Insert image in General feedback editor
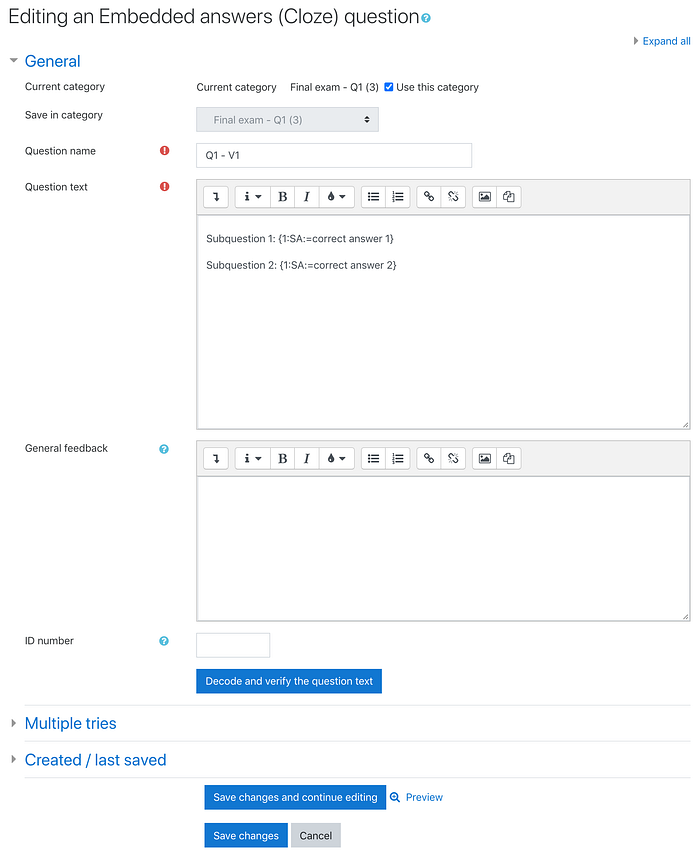Image resolution: width=700 pixels, height=853 pixels. 485,459
